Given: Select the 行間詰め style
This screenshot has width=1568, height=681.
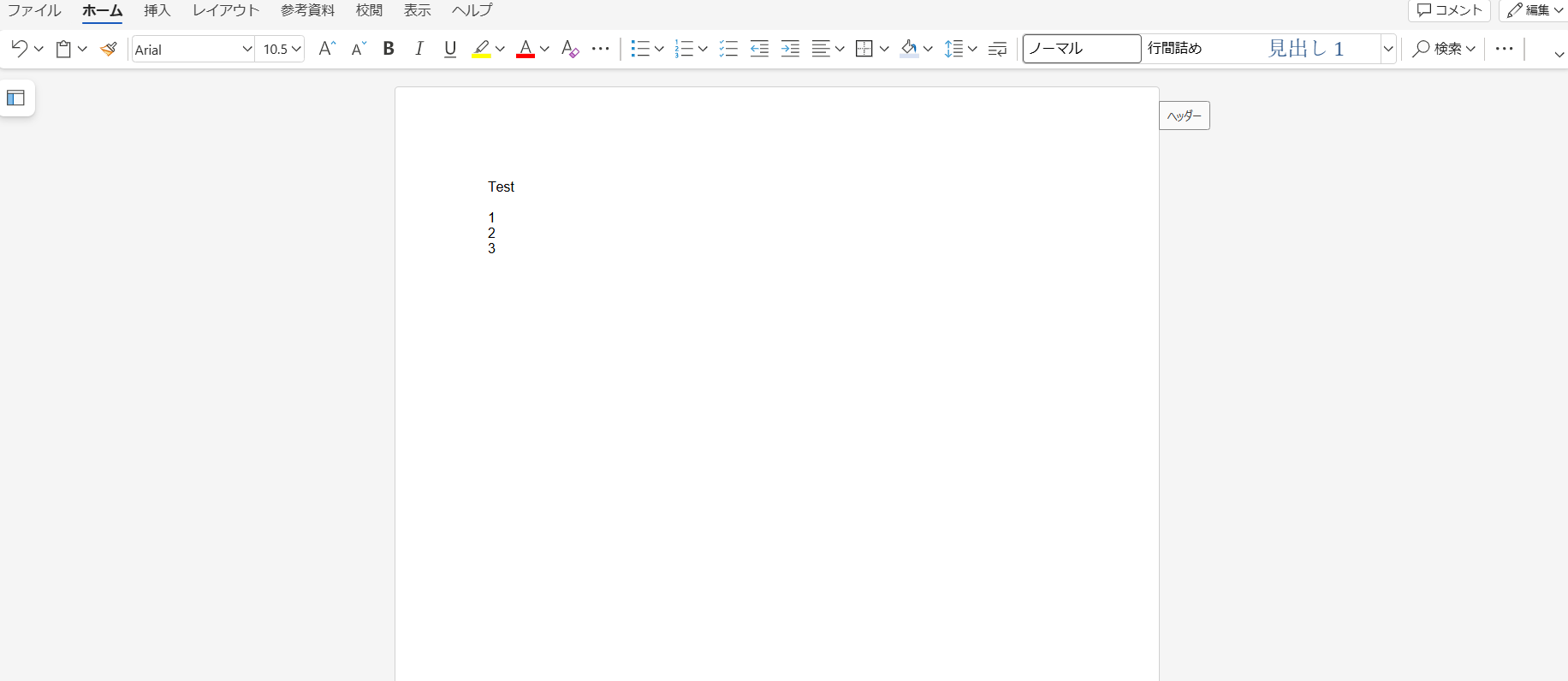Looking at the screenshot, I should [1201, 49].
